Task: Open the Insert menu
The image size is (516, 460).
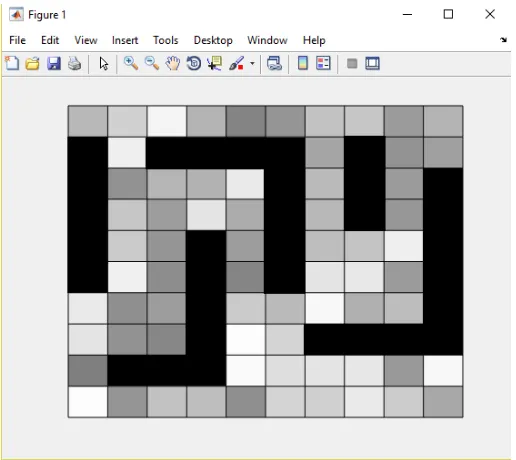Action: point(125,40)
